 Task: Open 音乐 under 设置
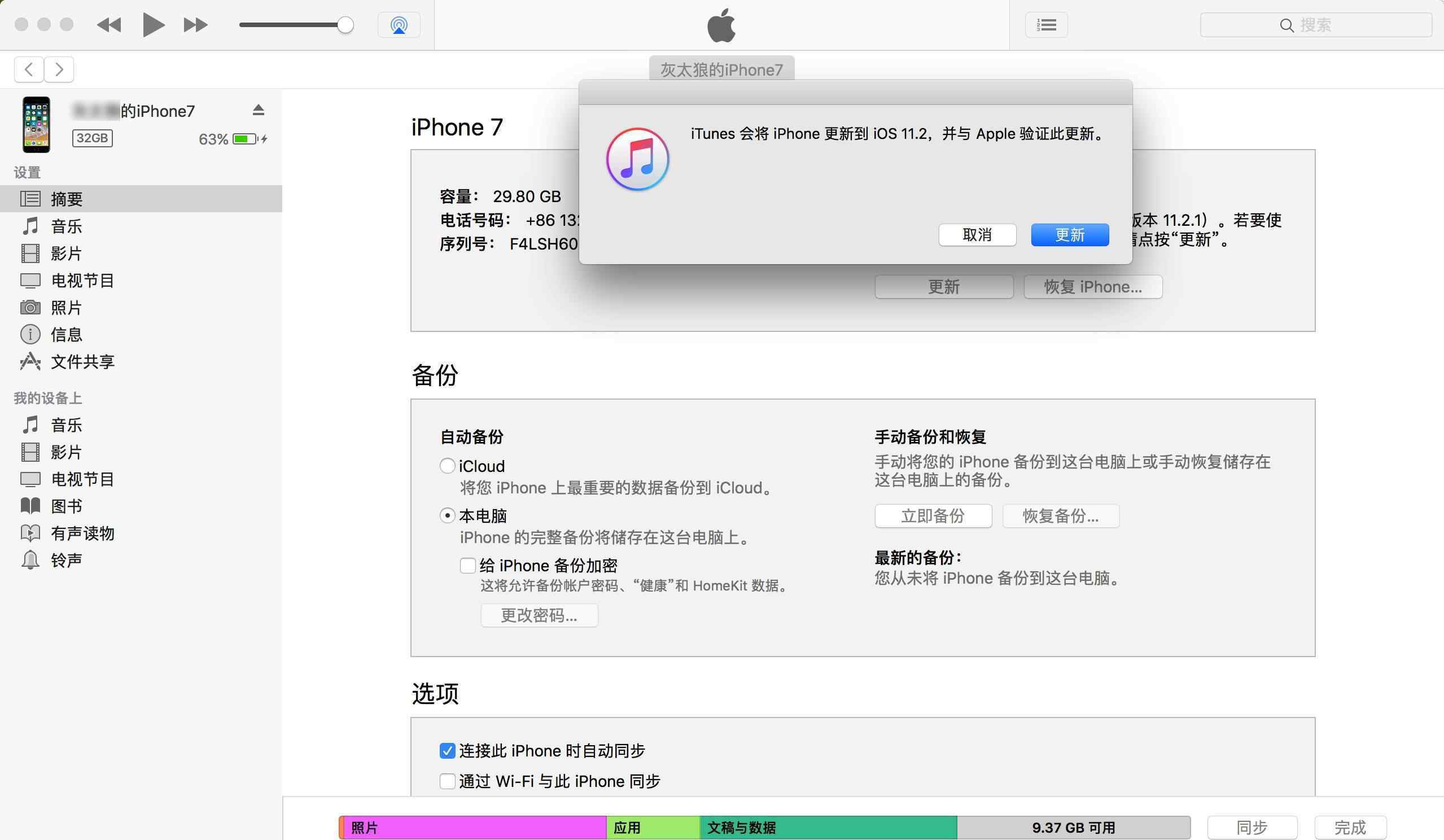coord(141,226)
